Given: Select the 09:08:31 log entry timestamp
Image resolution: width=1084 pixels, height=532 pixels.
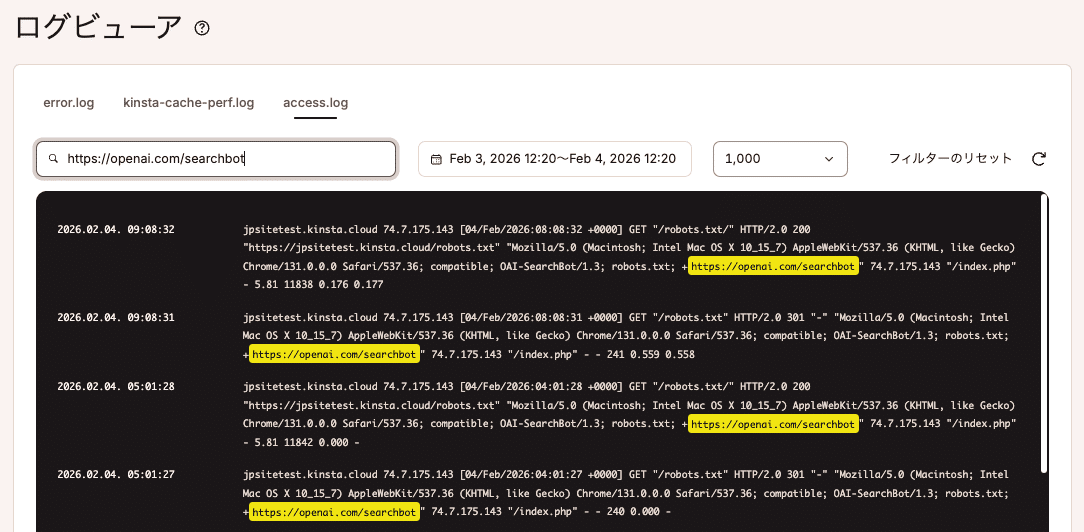Looking at the screenshot, I should 116,318.
